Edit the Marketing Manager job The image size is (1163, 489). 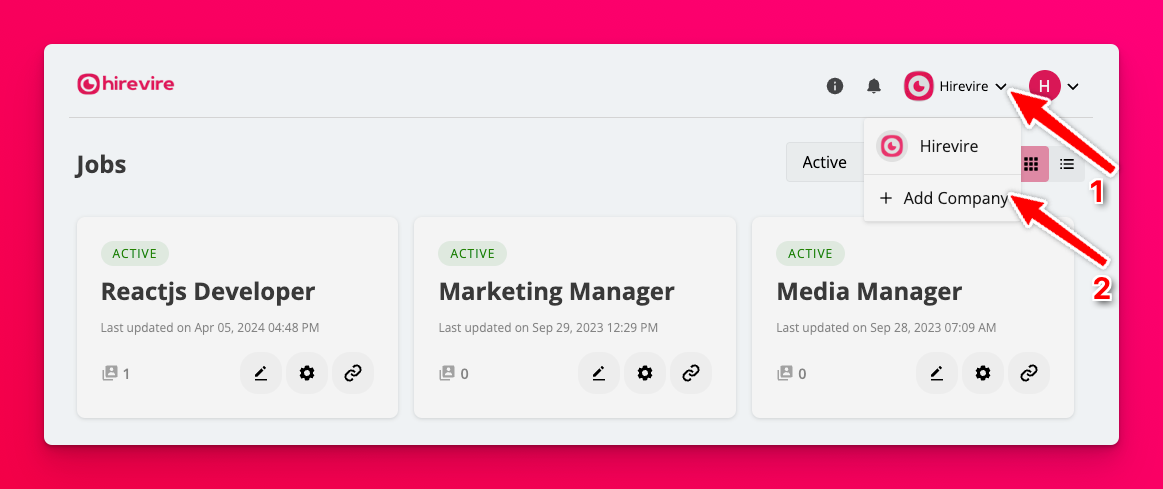[599, 373]
